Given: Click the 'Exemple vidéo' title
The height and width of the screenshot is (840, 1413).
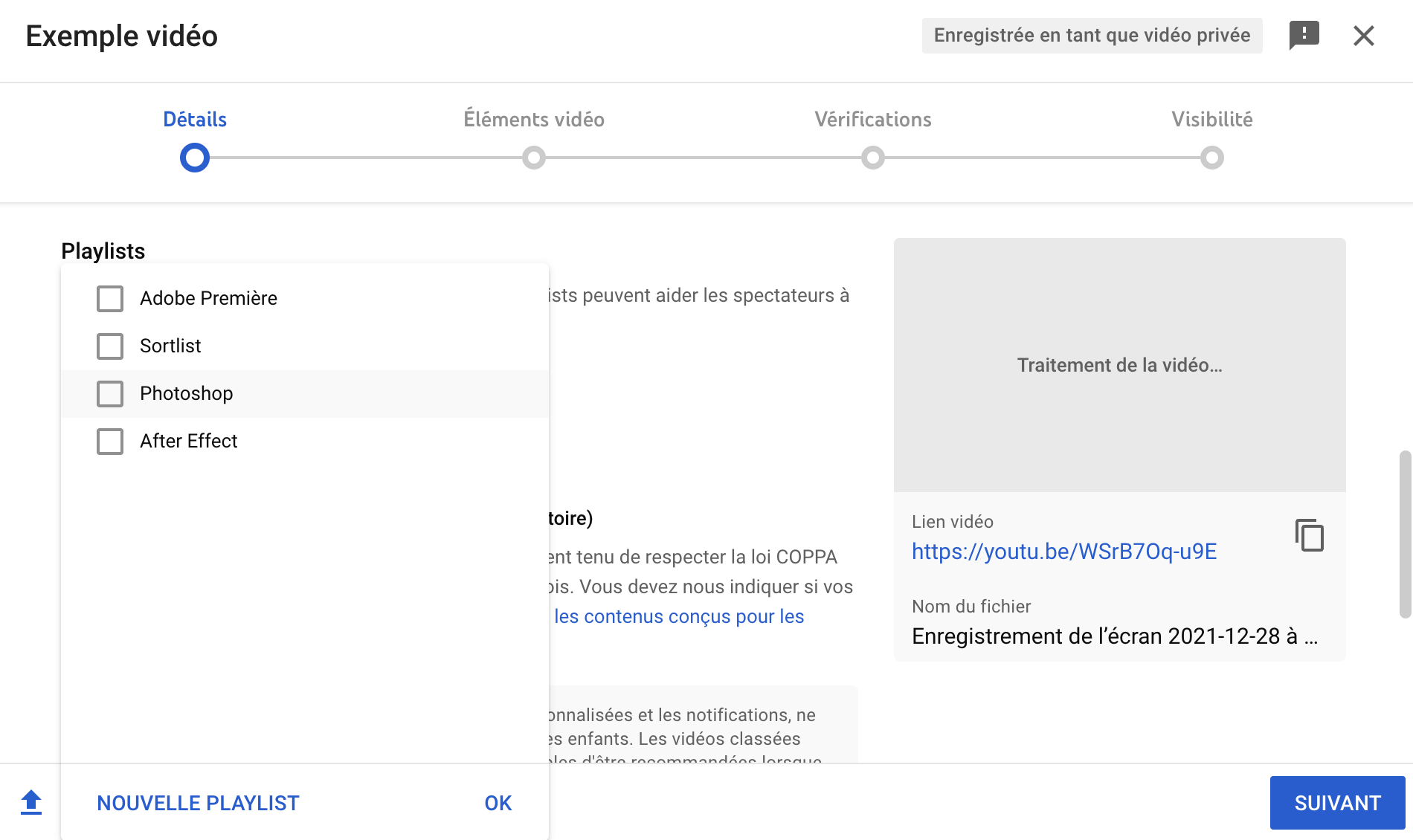Looking at the screenshot, I should 122,36.
